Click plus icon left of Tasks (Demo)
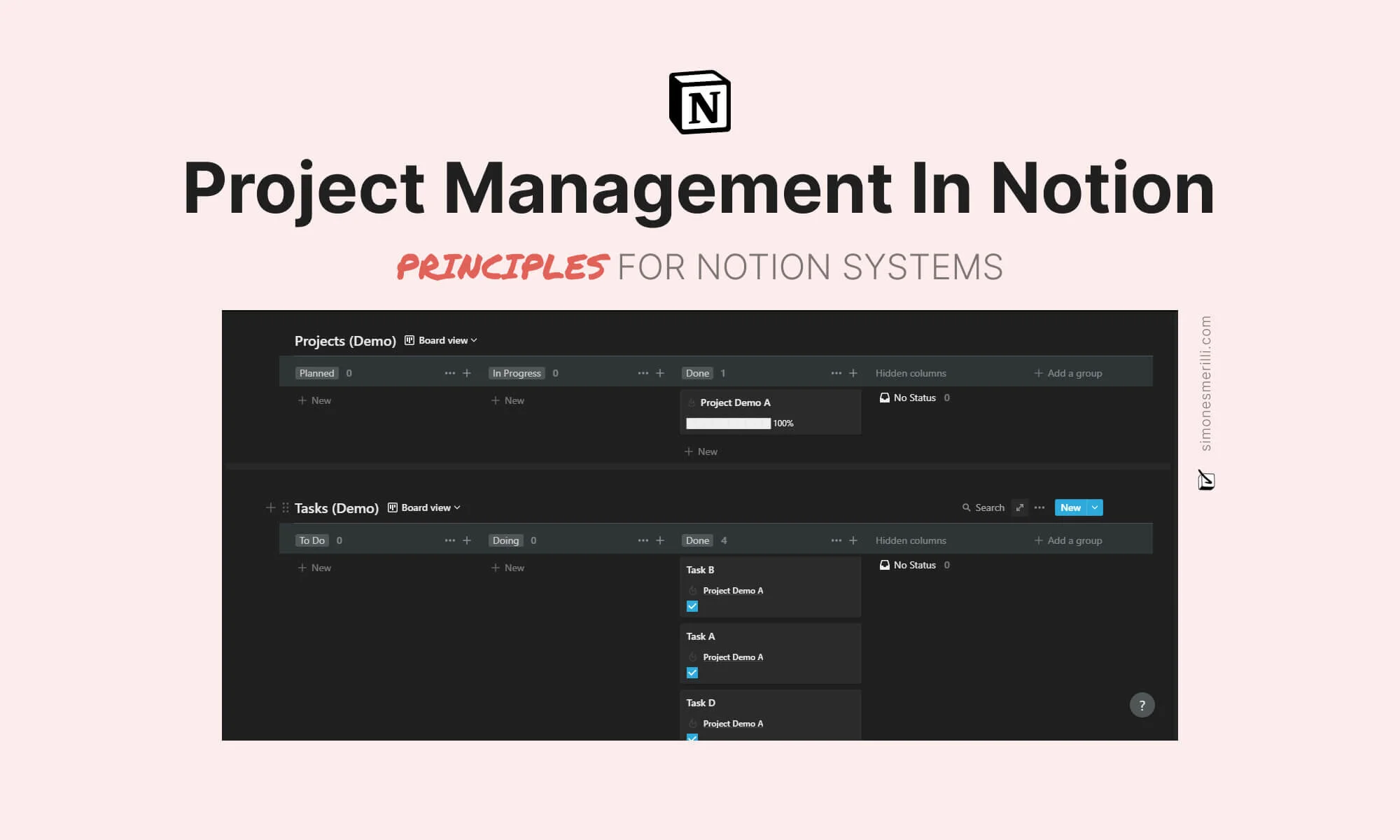Viewport: 1400px width, 840px height. [270, 507]
